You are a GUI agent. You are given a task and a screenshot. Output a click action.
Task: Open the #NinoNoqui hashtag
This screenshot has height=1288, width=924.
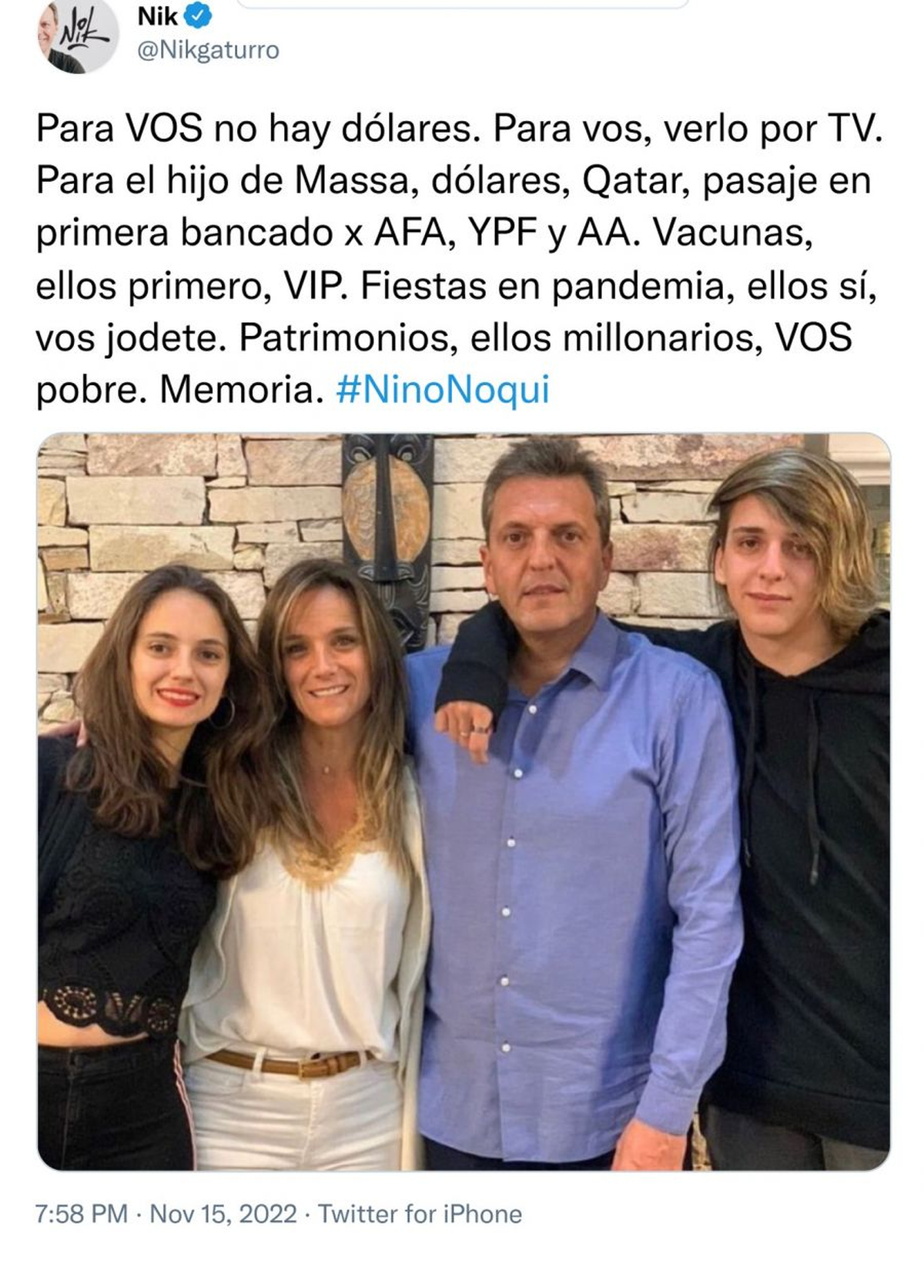tap(443, 390)
